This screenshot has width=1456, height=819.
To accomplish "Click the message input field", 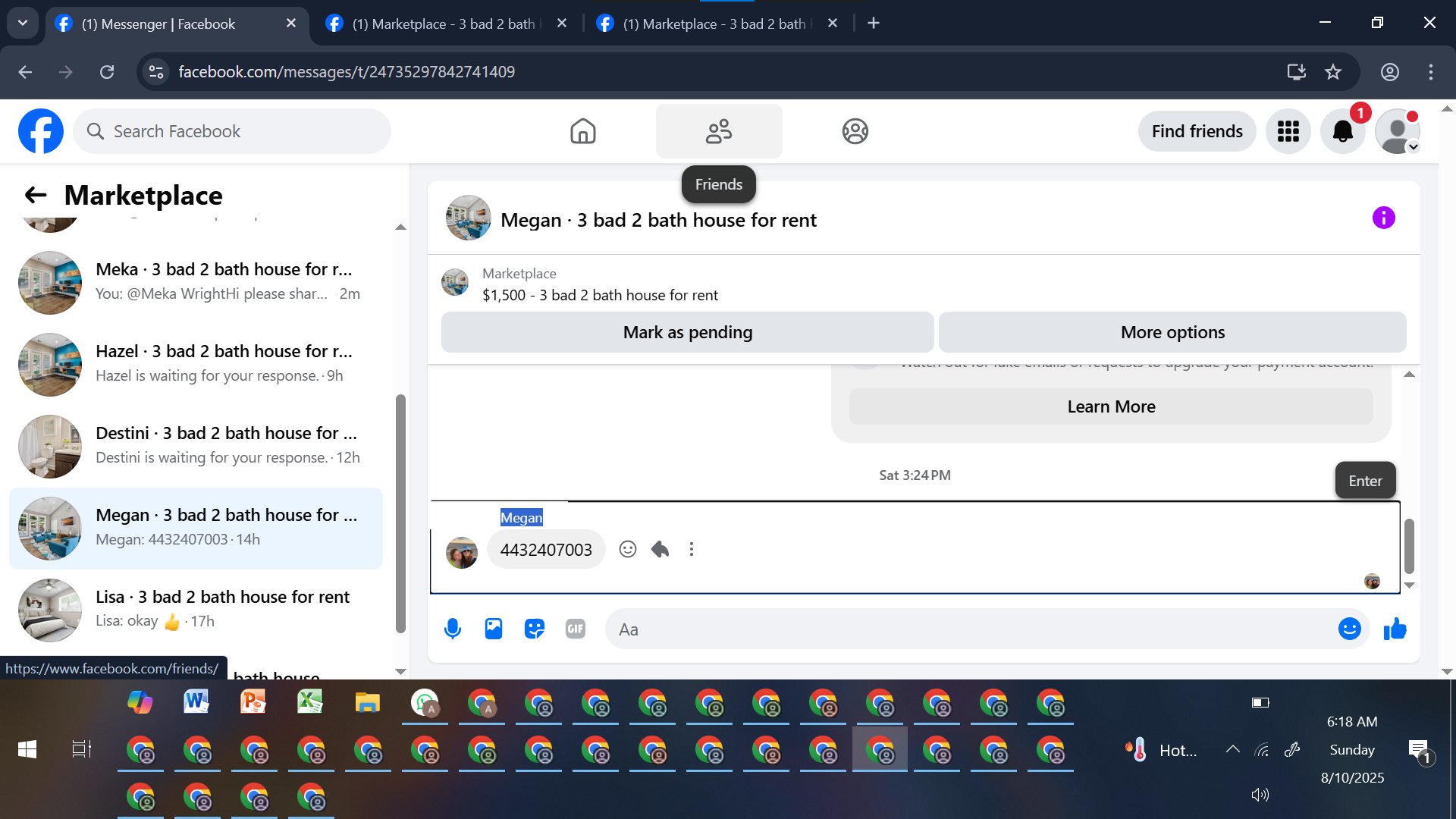I will point(971,629).
